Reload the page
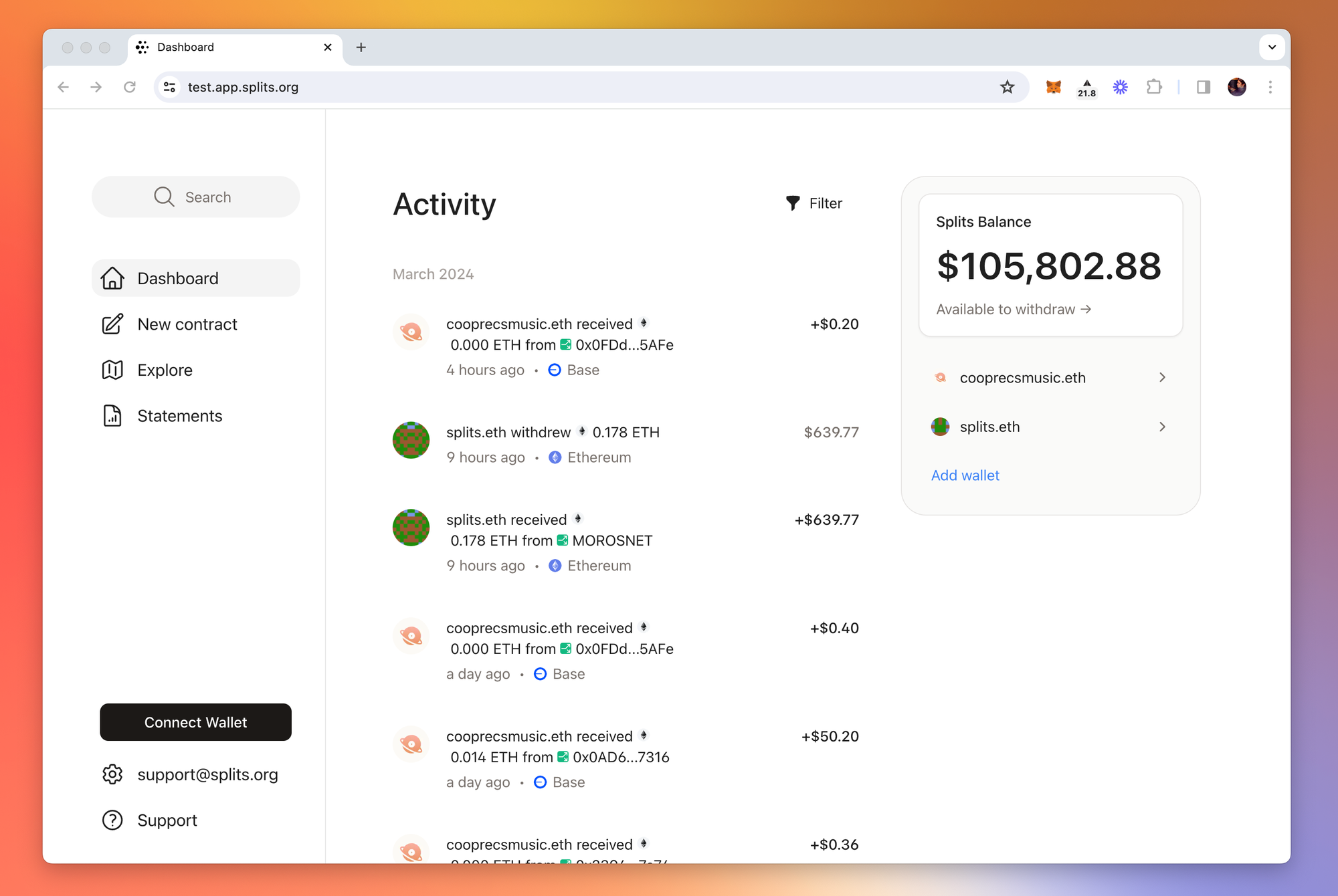 130,87
